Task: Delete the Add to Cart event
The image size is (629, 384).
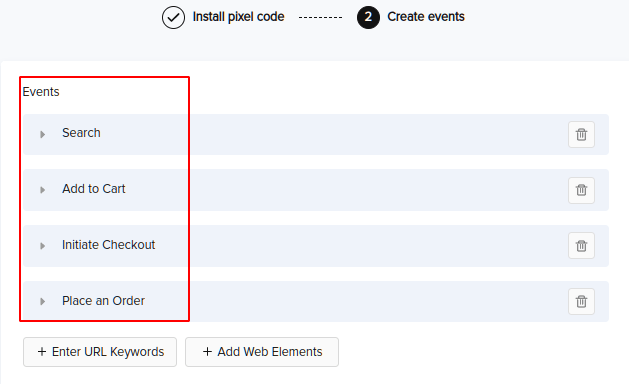Action: (581, 190)
